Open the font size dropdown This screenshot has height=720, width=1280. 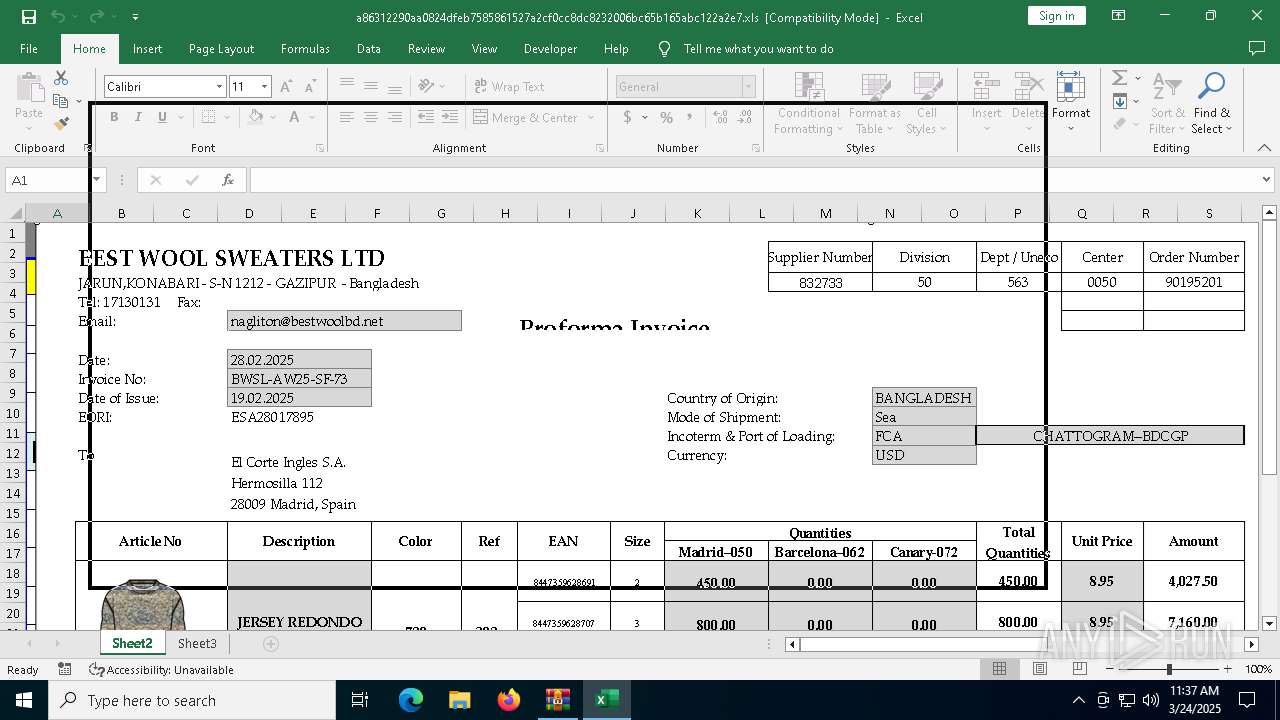264,87
